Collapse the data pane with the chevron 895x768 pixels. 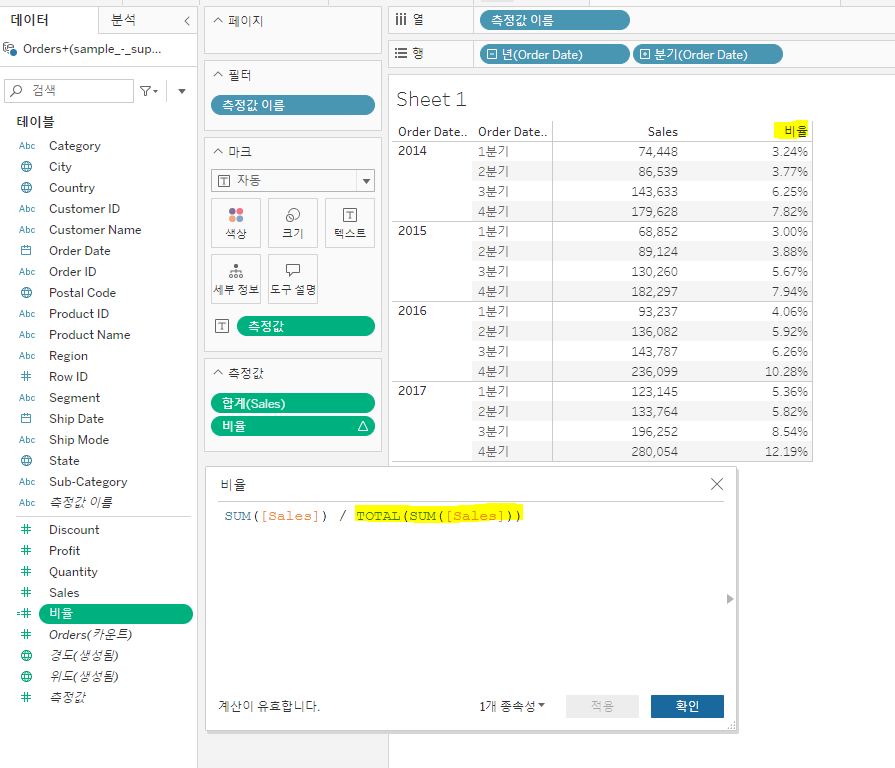click(187, 21)
